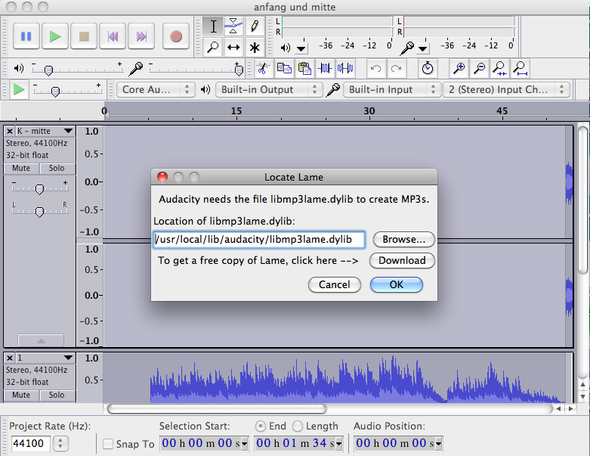
Task: Click the Paste clipboard icon
Action: 304,68
